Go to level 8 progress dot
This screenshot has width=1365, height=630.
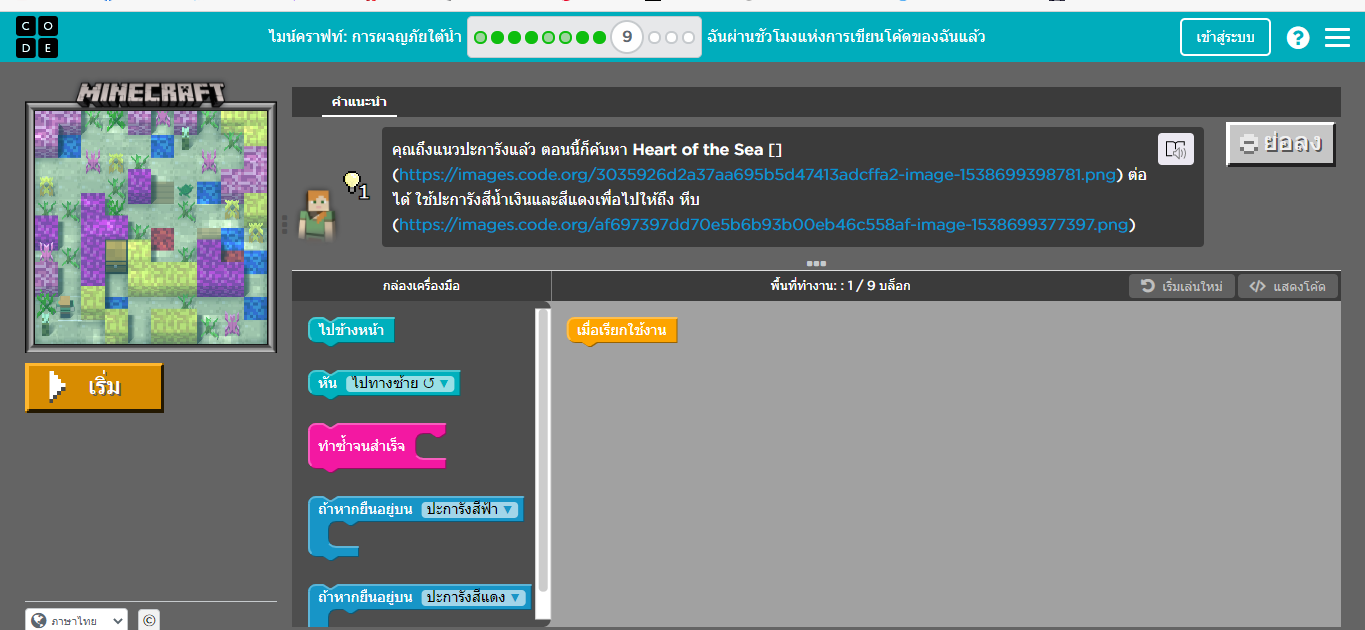pyautogui.click(x=599, y=38)
